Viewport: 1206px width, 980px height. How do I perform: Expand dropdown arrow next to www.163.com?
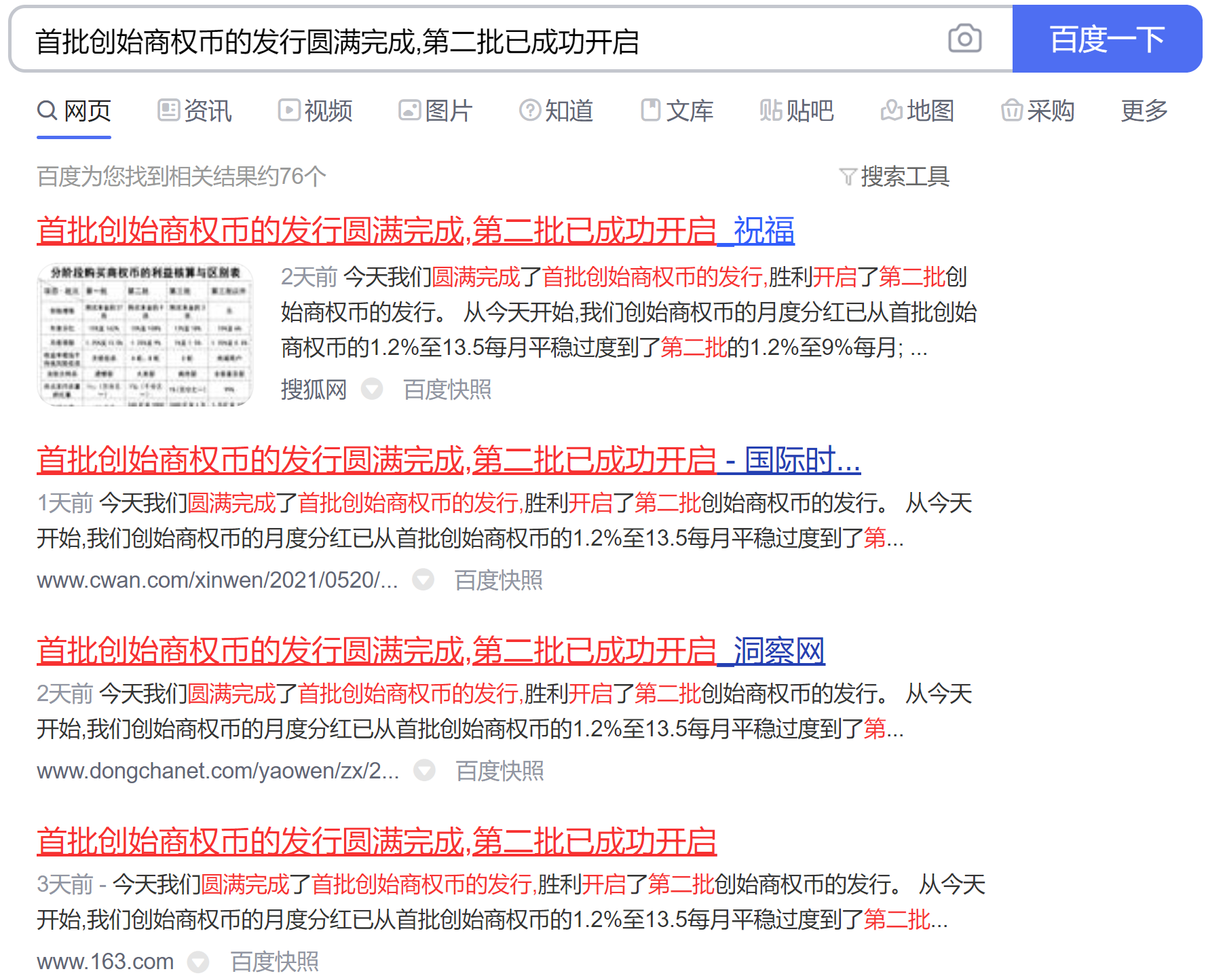click(198, 962)
